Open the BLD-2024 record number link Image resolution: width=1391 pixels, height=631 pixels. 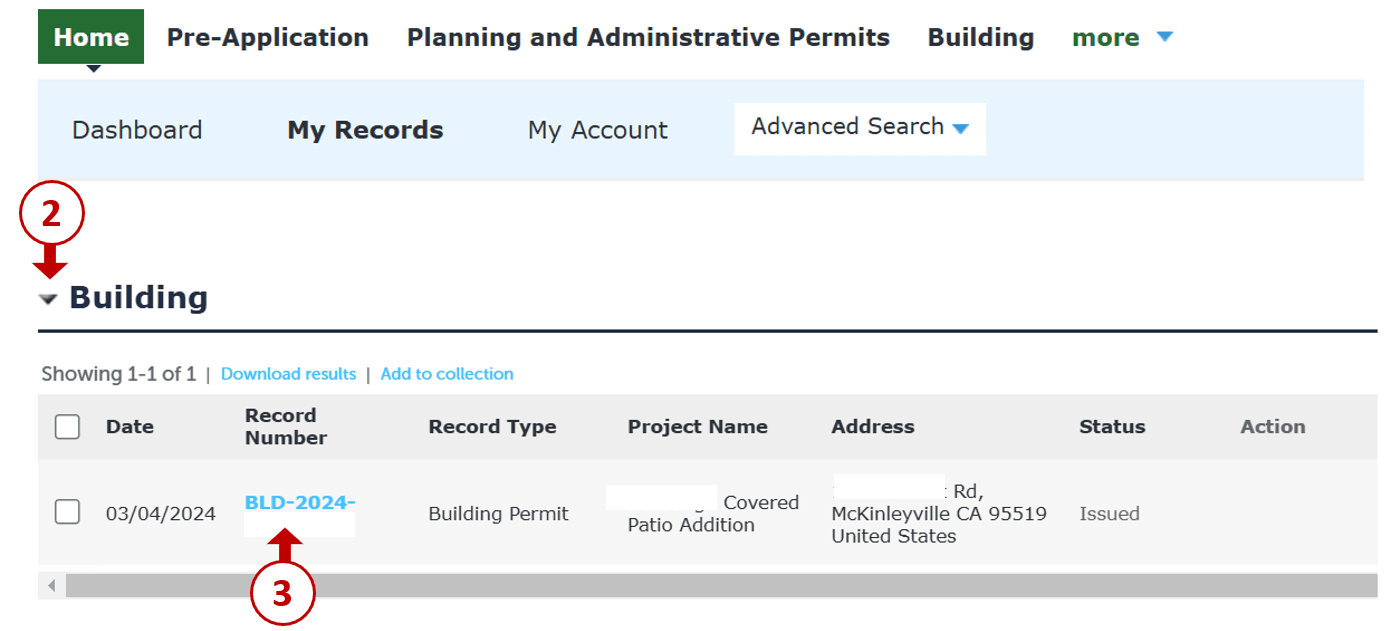point(300,503)
